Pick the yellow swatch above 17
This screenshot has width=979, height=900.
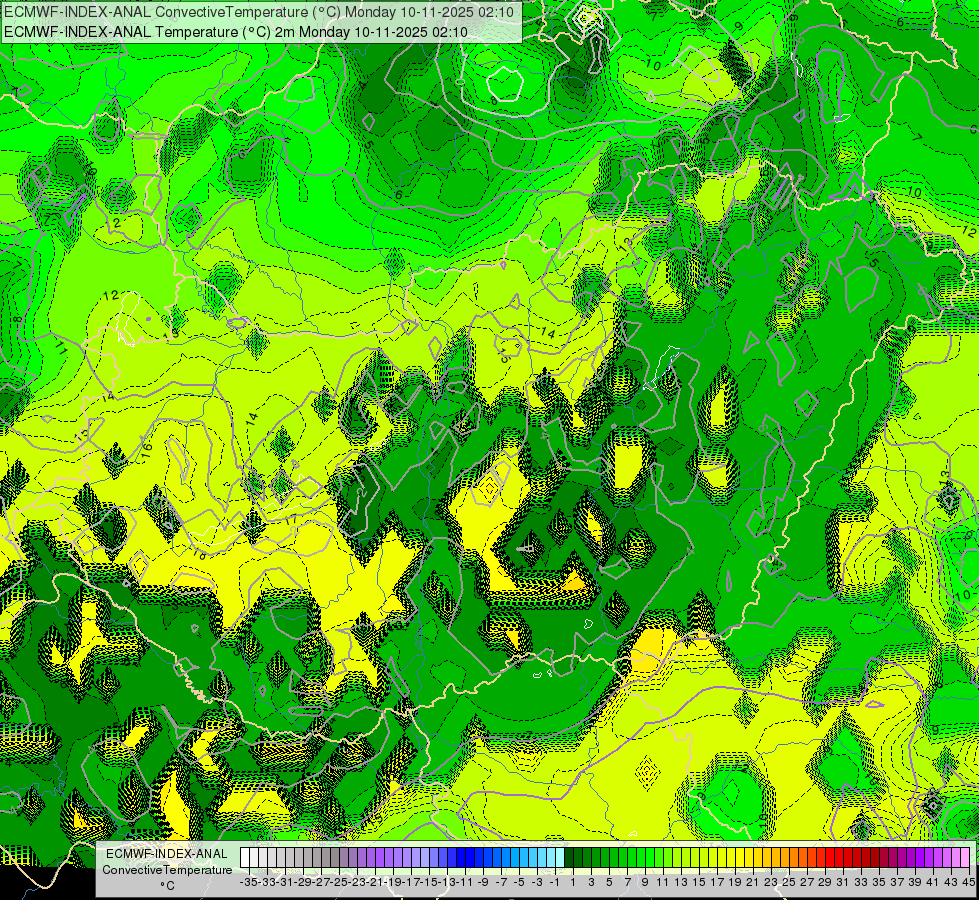tap(713, 858)
